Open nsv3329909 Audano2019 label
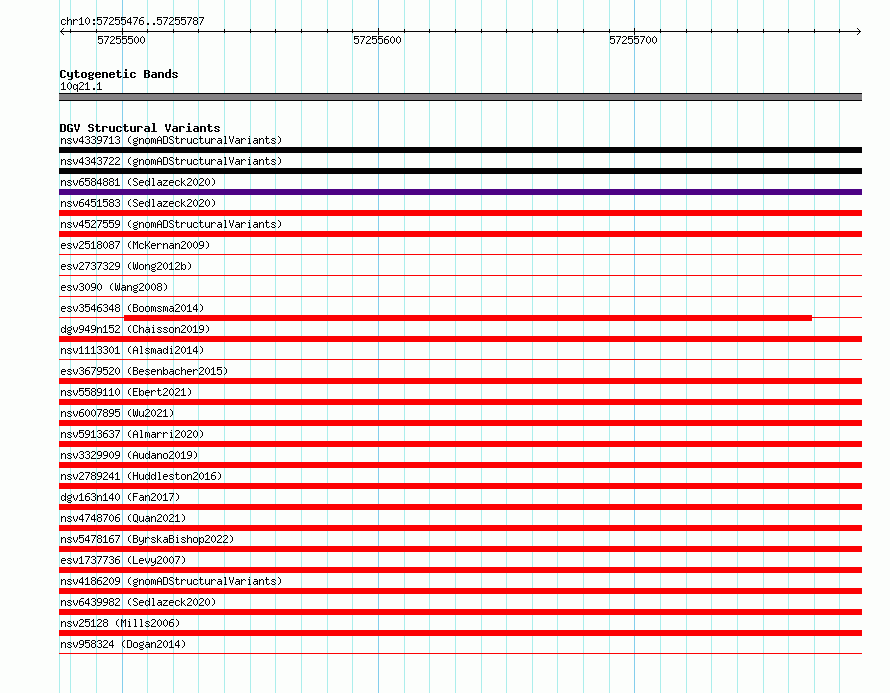 point(129,455)
